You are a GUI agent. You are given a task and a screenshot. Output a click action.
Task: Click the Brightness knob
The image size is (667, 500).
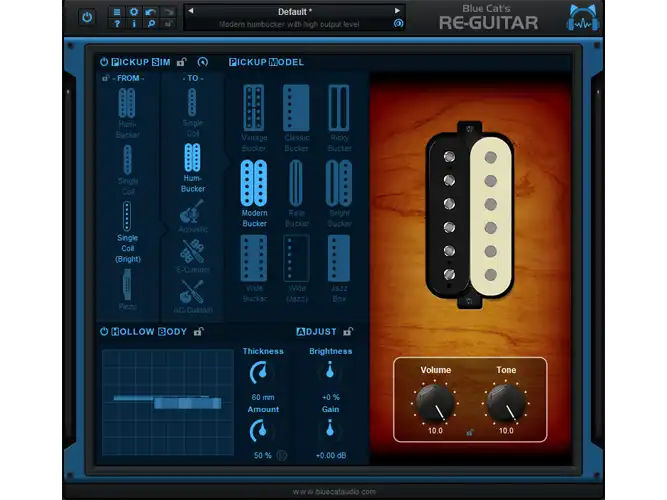pyautogui.click(x=330, y=371)
